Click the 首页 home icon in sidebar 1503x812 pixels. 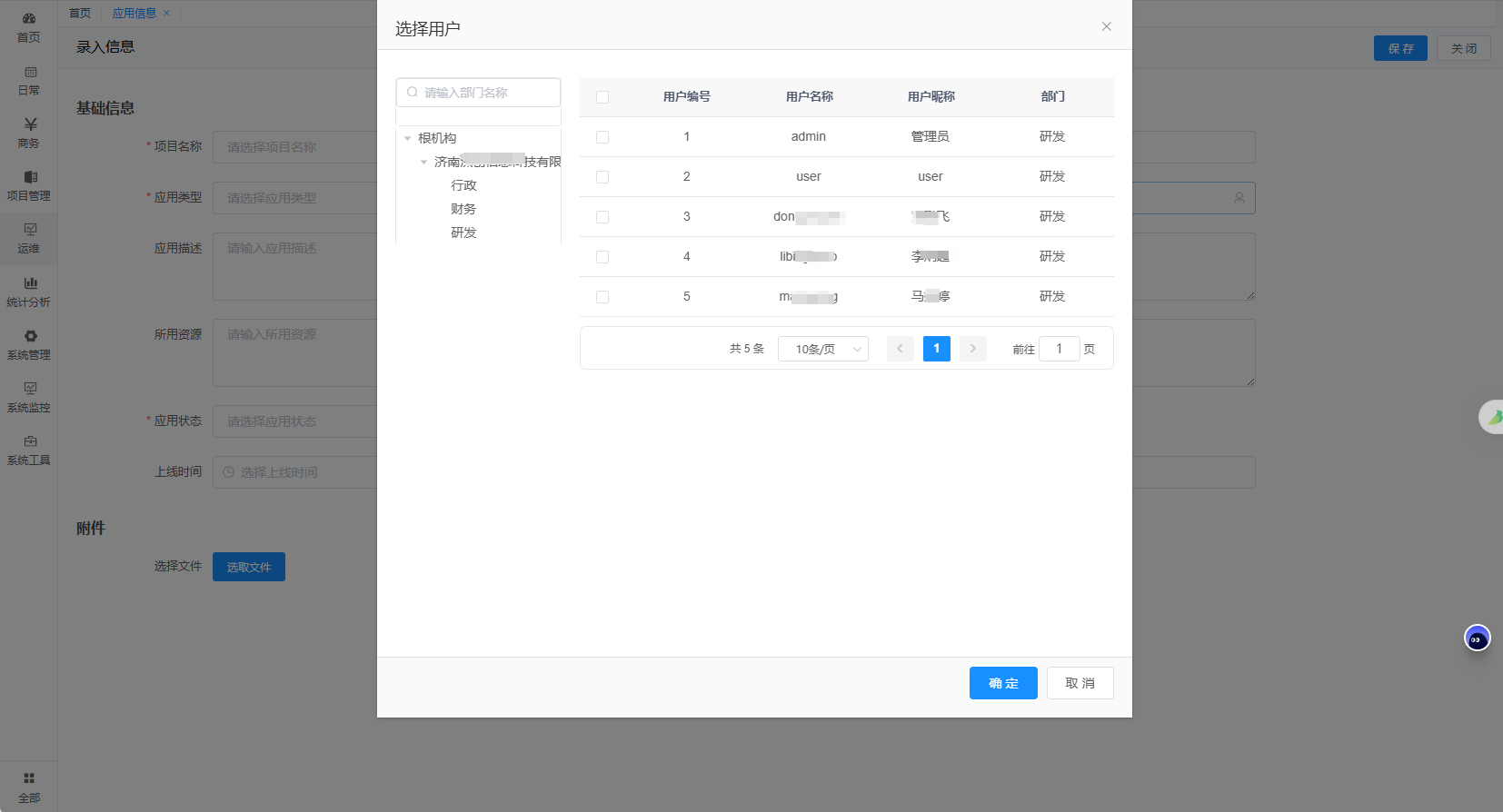click(x=29, y=19)
